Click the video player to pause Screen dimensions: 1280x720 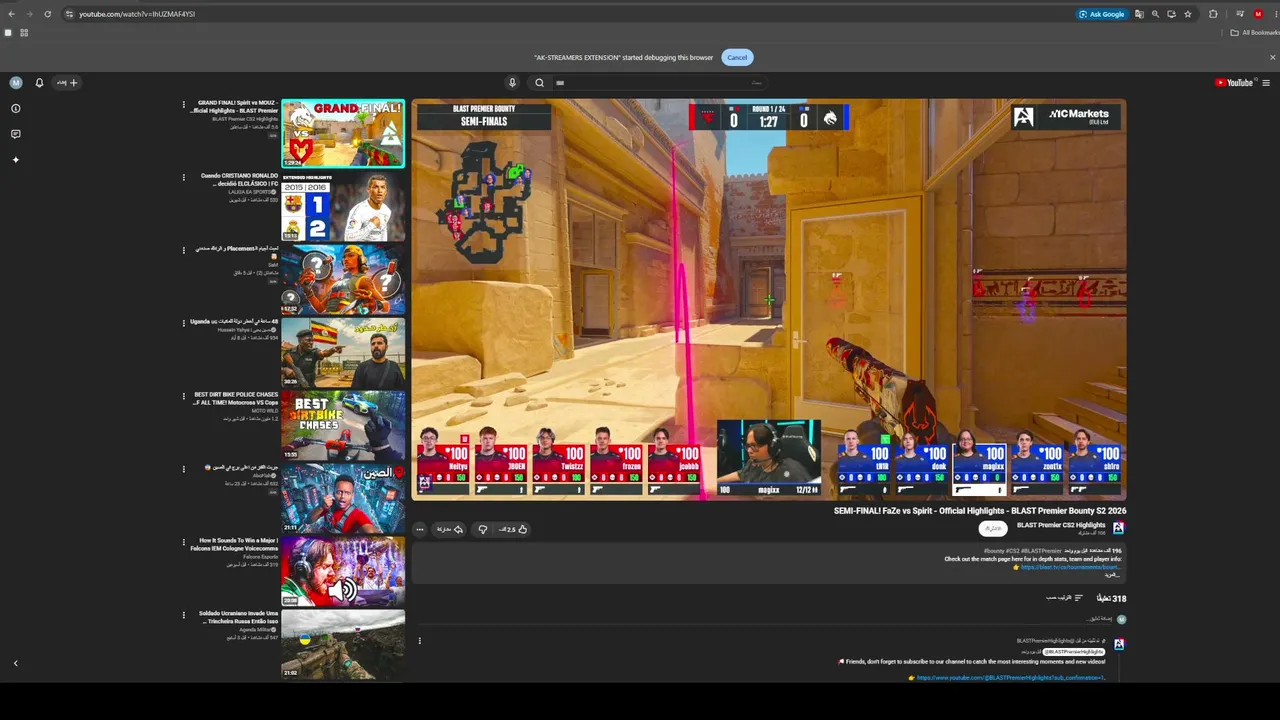[x=769, y=299]
